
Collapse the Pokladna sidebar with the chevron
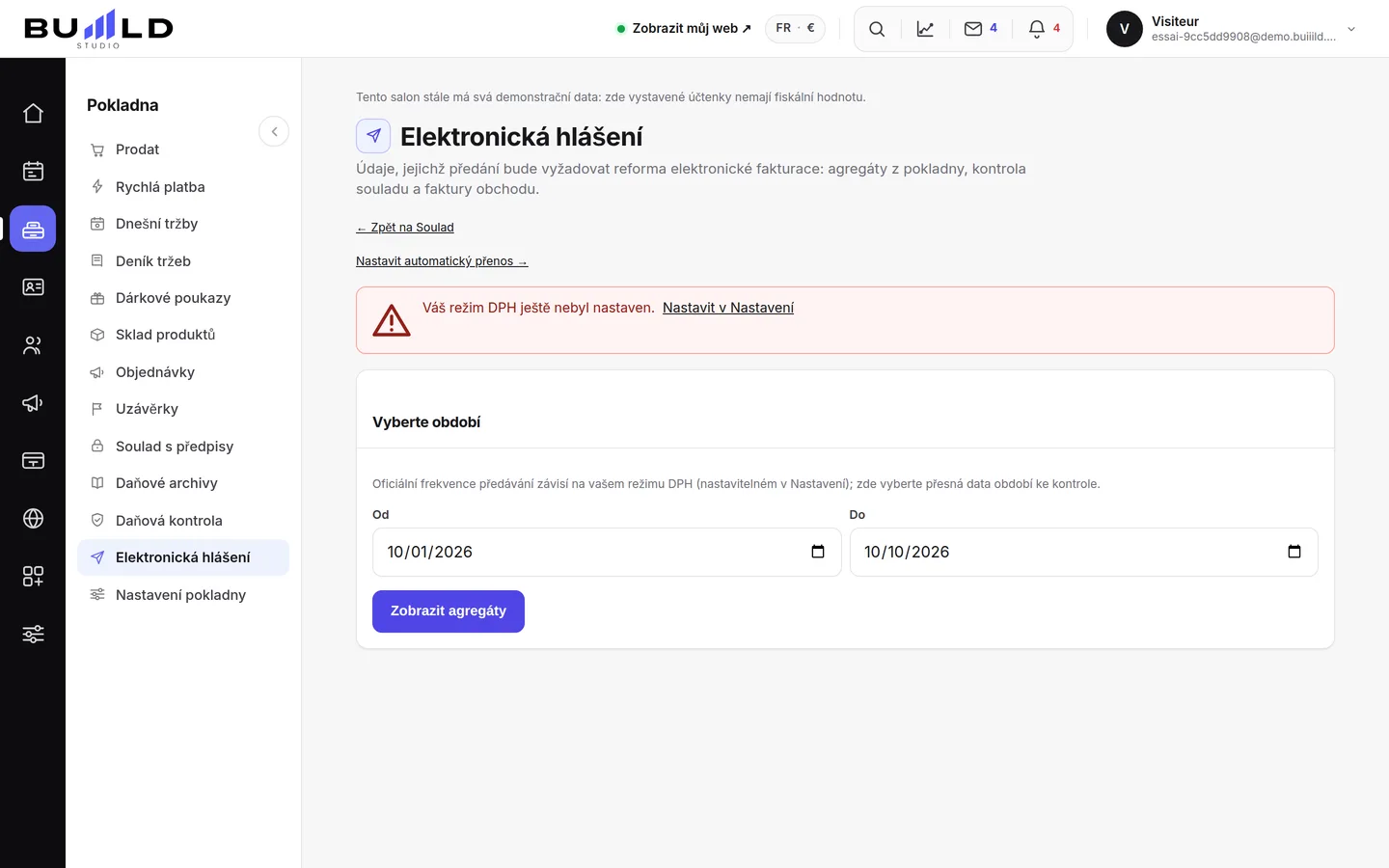(274, 131)
